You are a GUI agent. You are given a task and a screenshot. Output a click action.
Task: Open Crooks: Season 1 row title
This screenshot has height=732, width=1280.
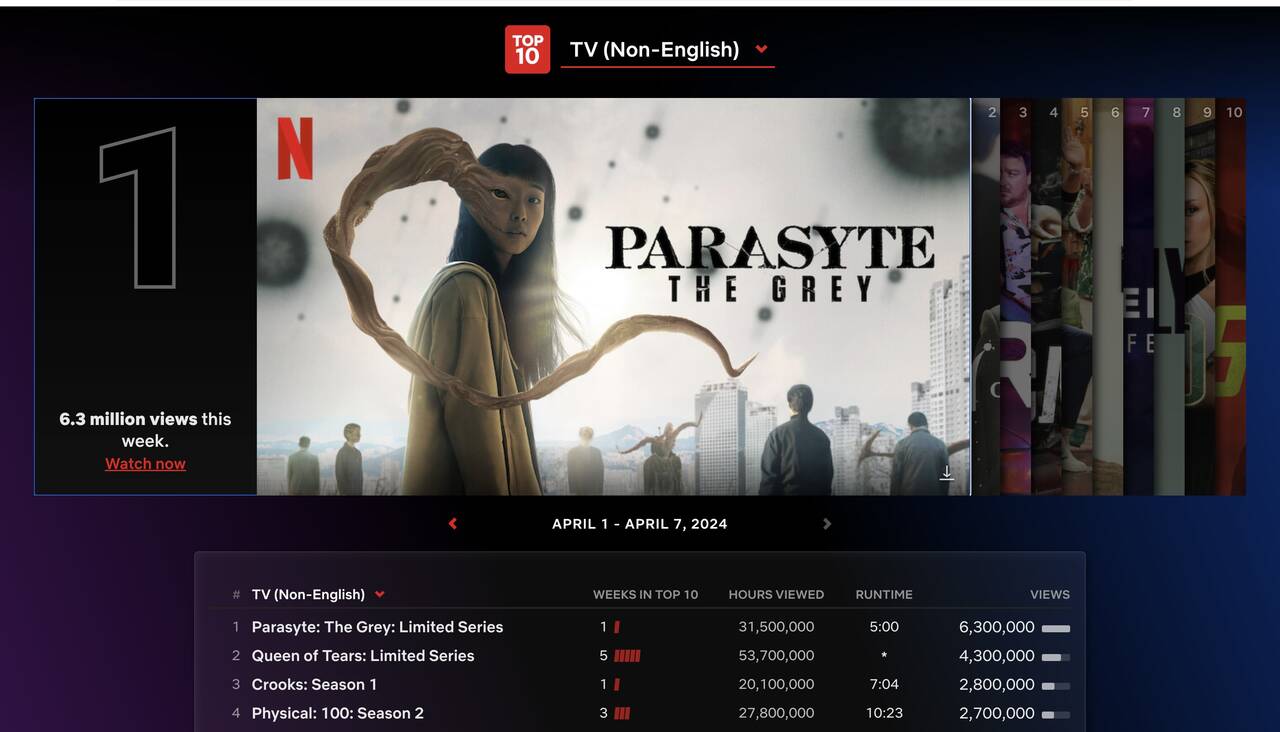pos(314,685)
